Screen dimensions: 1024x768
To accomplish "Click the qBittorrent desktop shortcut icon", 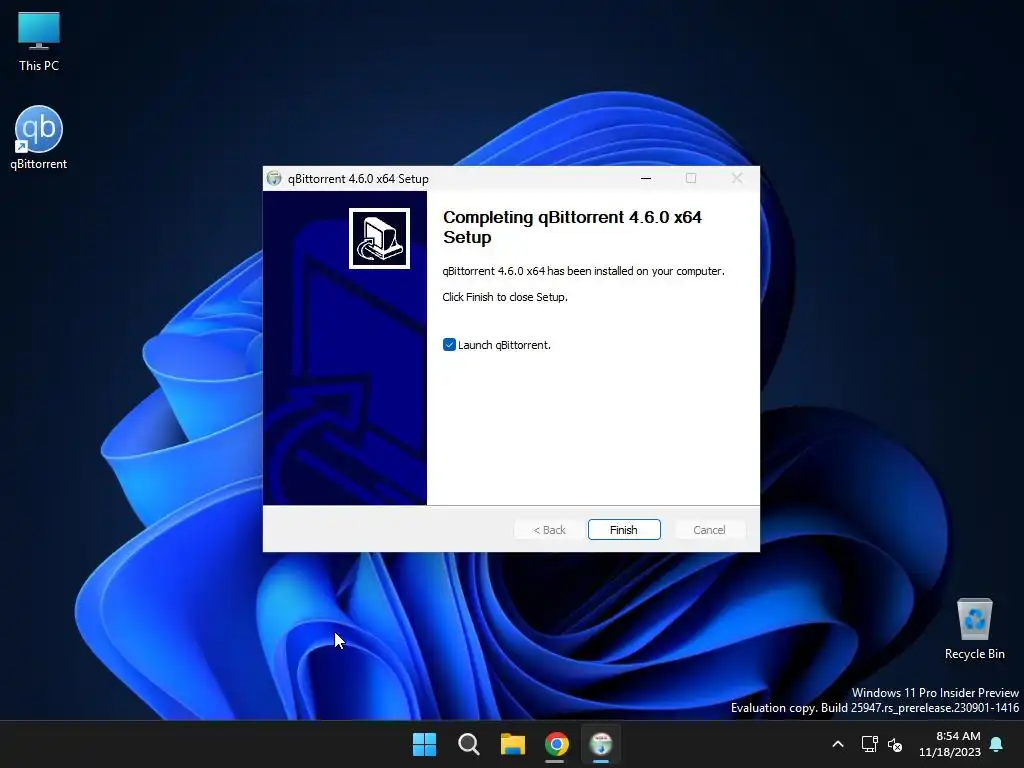I will pyautogui.click(x=39, y=138).
